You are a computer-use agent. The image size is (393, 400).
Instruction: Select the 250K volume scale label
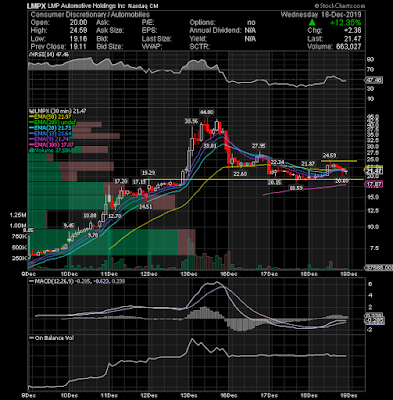click(19, 258)
